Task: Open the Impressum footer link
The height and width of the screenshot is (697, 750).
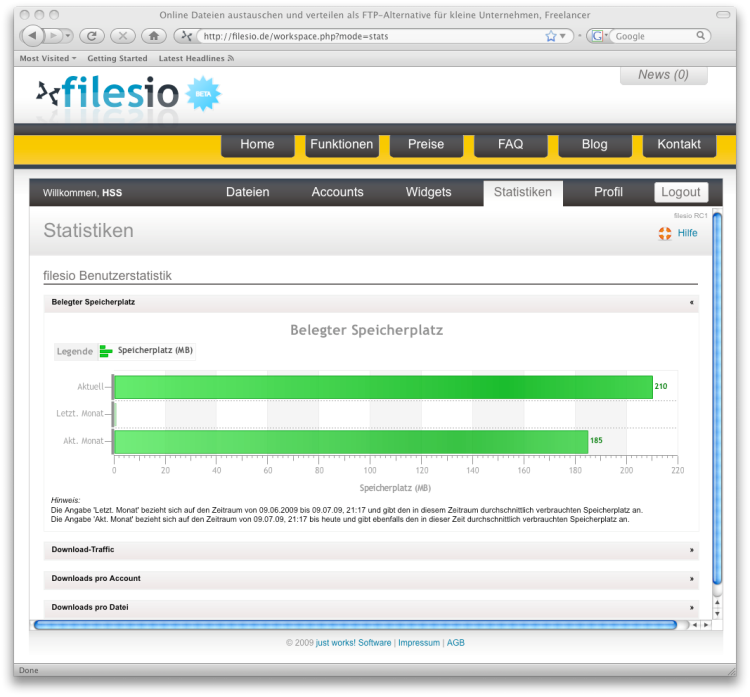Action: click(419, 643)
